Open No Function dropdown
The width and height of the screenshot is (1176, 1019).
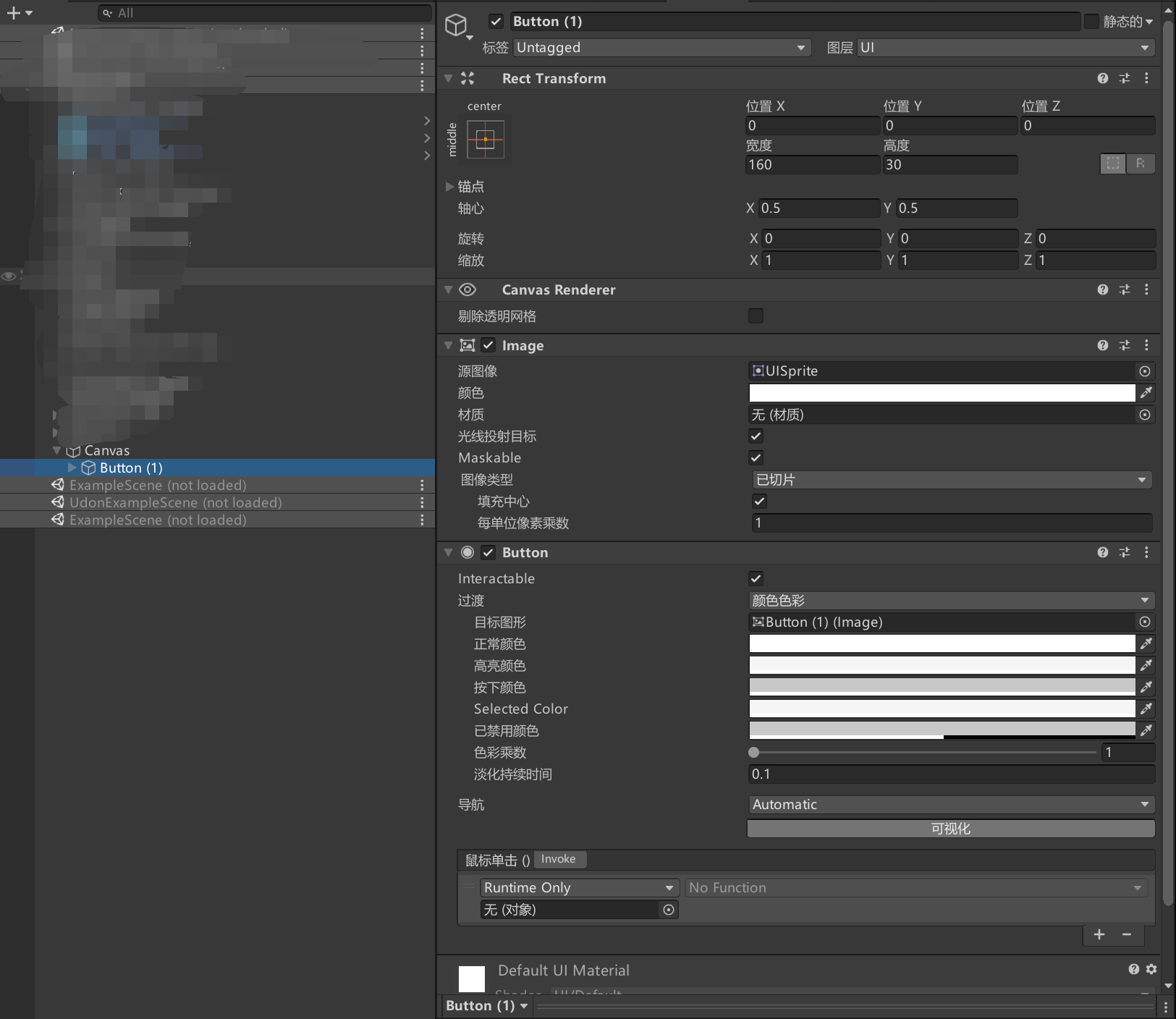point(916,888)
